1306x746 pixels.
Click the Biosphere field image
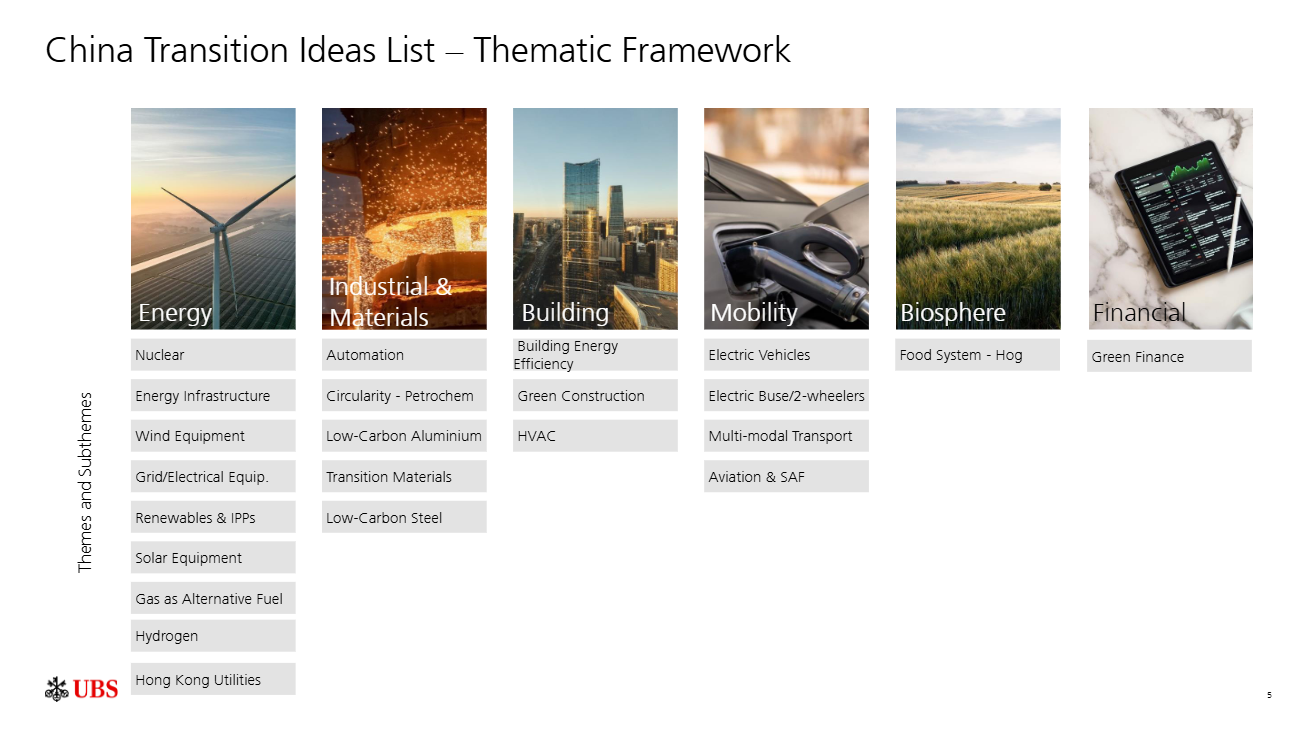click(978, 218)
